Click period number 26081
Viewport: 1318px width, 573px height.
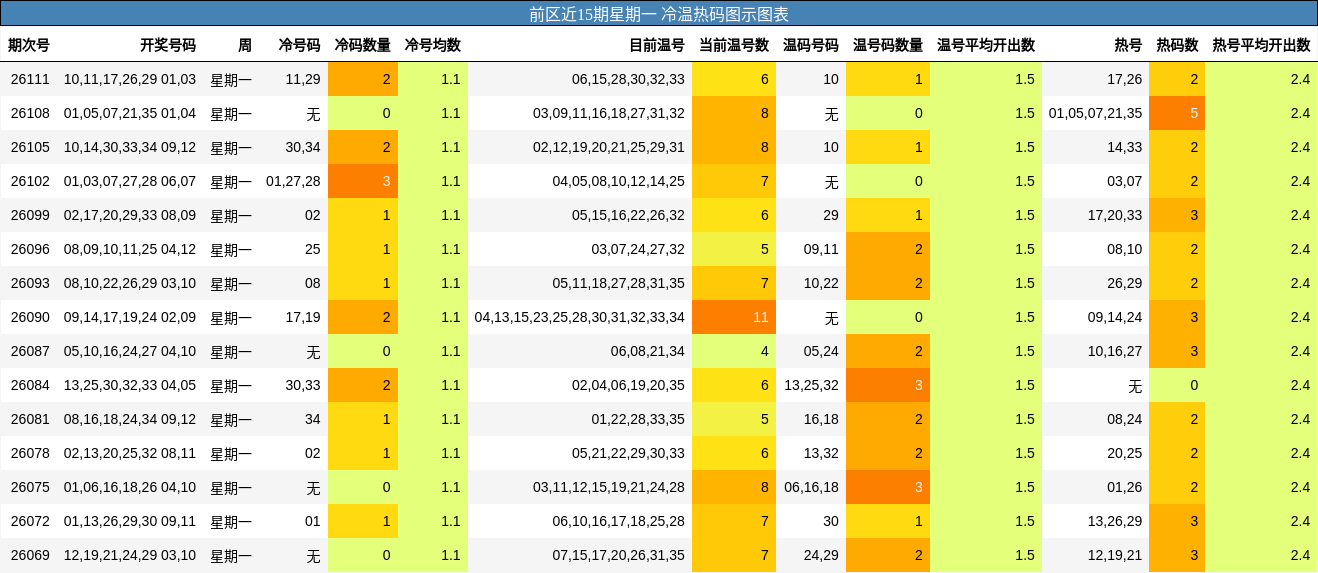[30, 419]
